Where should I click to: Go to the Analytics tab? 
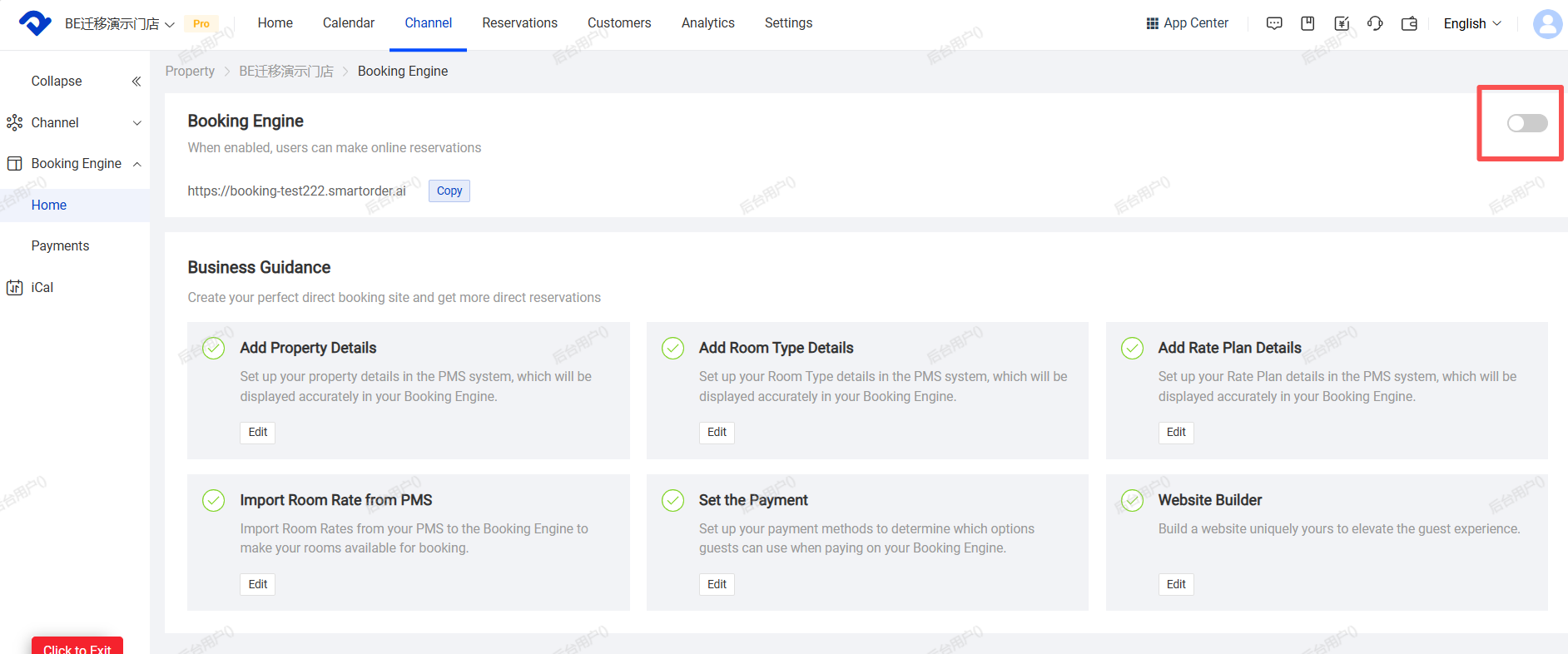707,23
